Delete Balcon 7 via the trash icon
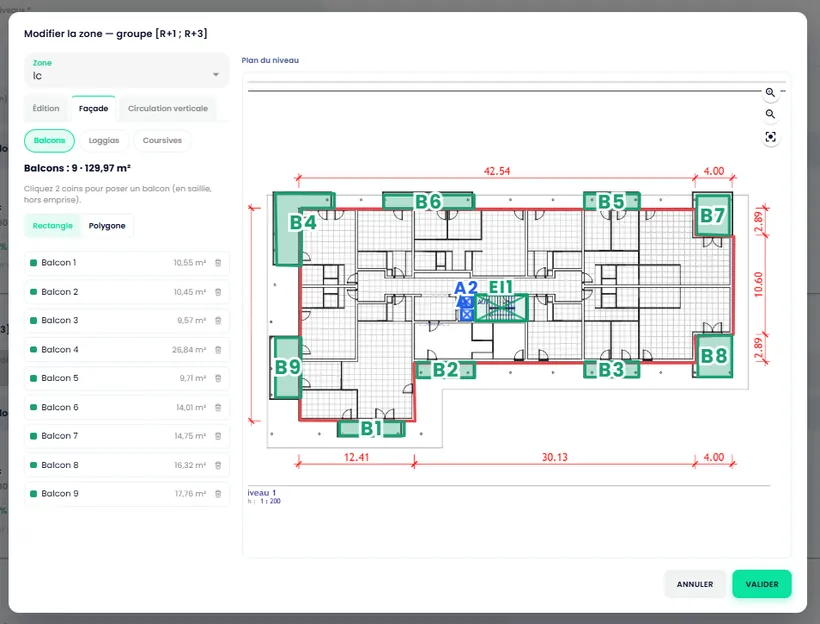The image size is (820, 624). 218,436
